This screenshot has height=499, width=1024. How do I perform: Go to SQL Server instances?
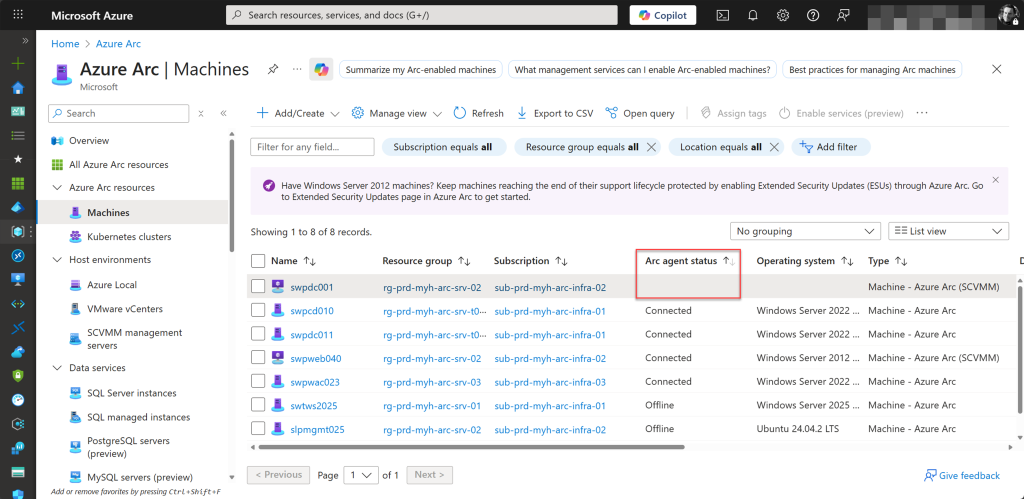pyautogui.click(x=131, y=393)
